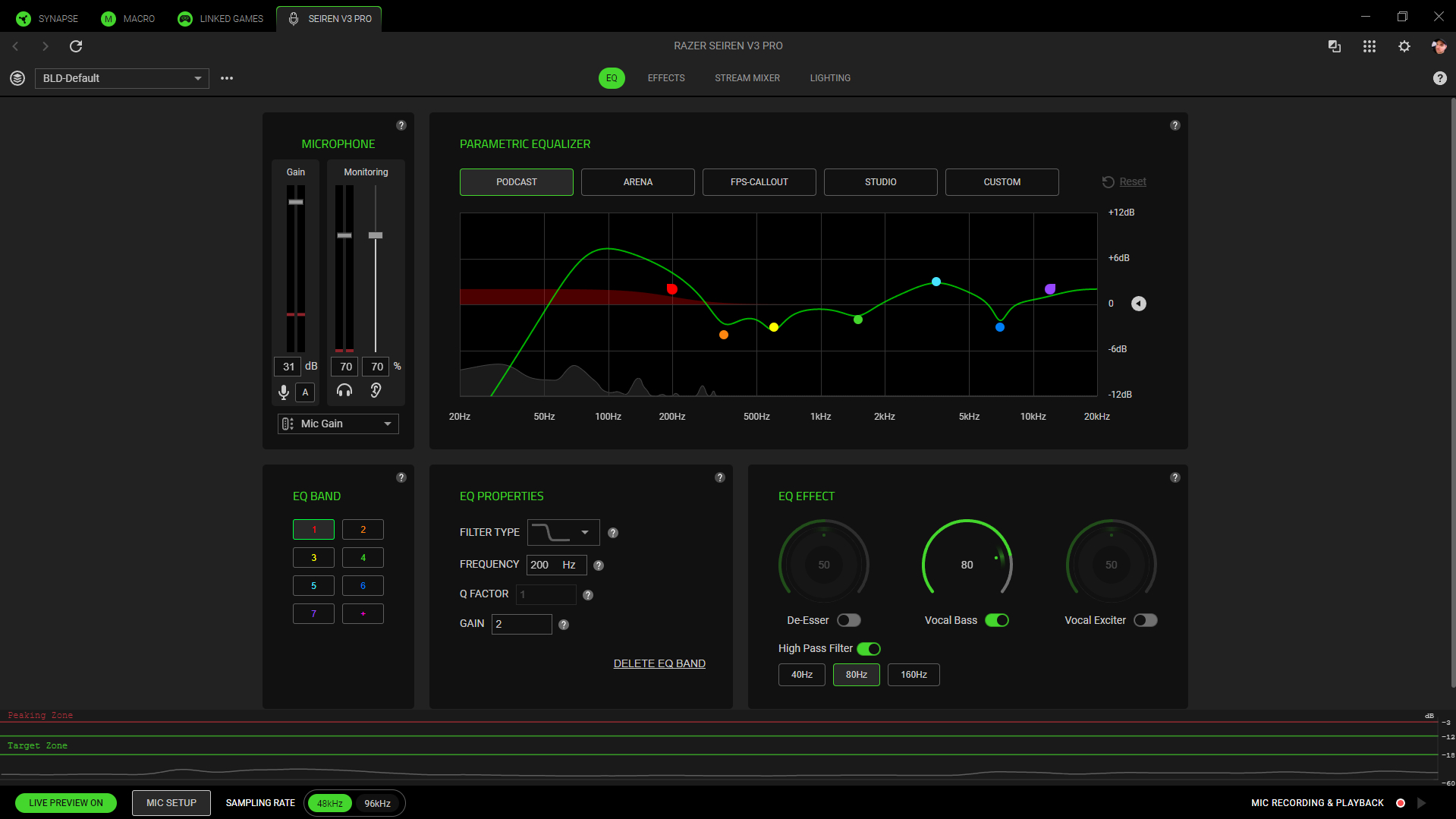The image size is (1456, 819).
Task: Open the three-dot profile options menu
Action: tap(227, 78)
